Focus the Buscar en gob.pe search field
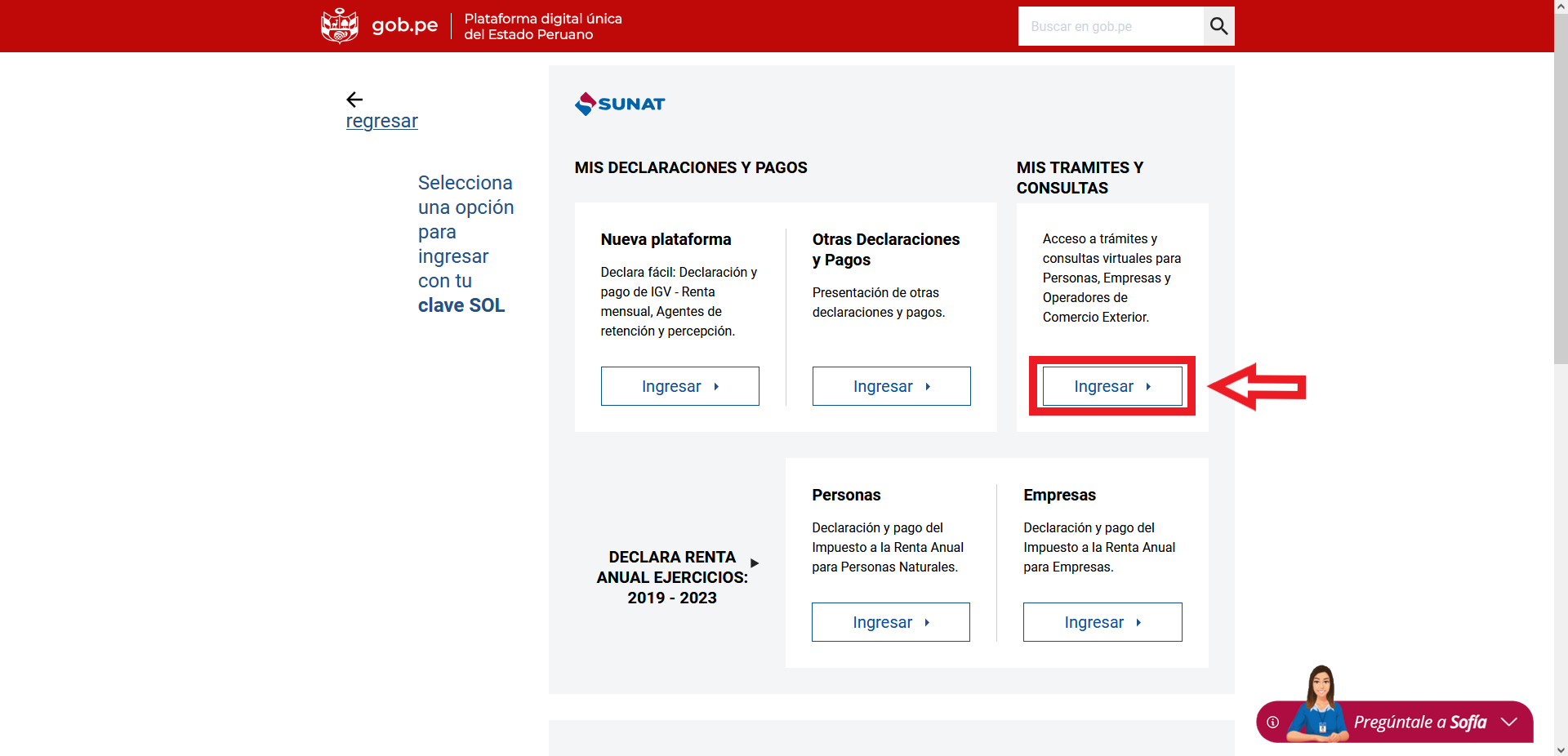The height and width of the screenshot is (756, 1568). point(1111,26)
